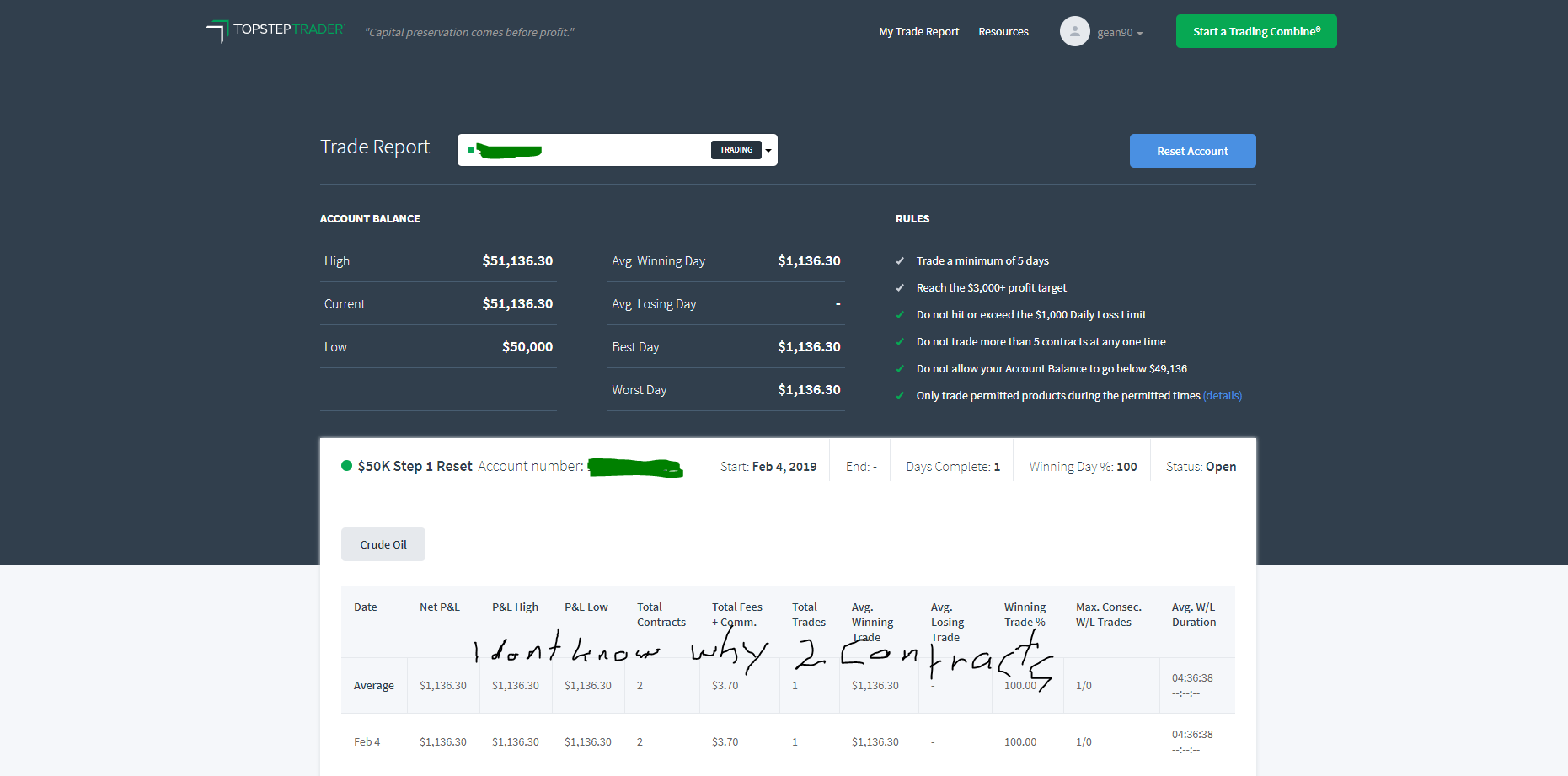This screenshot has width=1568, height=776.
Task: Open the gean90 account dropdown menu
Action: click(x=1120, y=33)
